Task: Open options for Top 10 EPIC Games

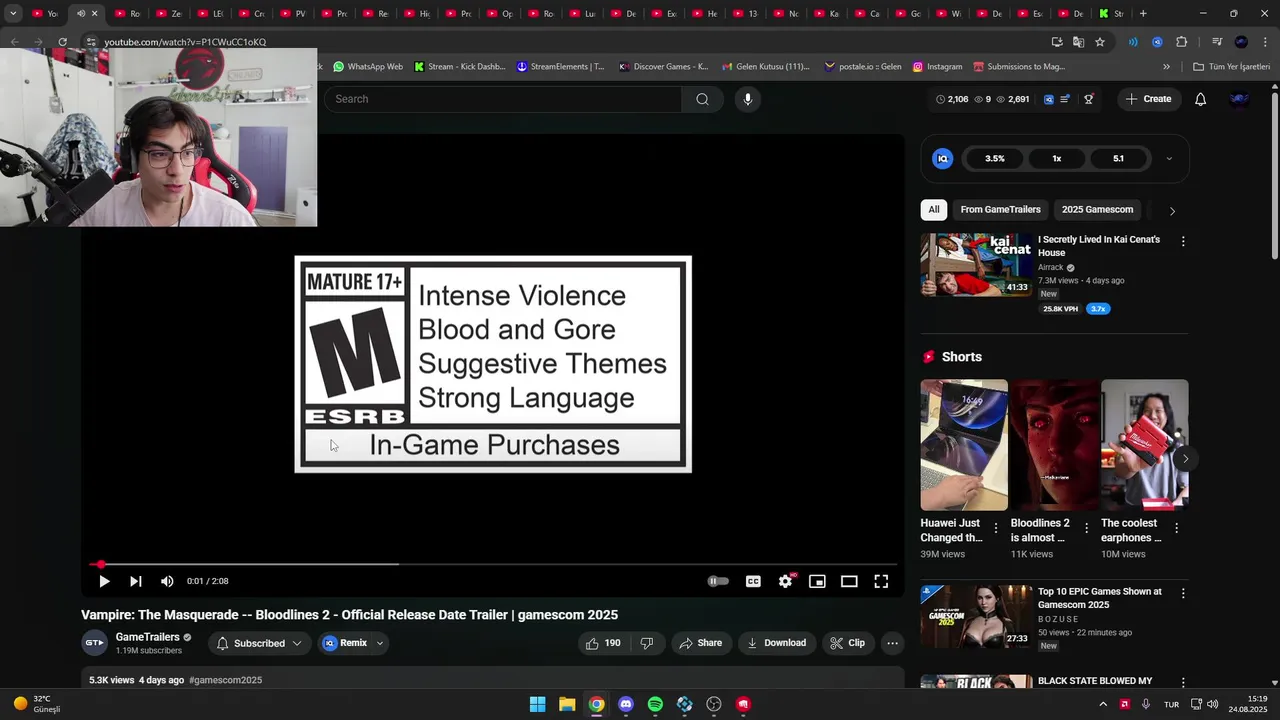Action: (x=1183, y=593)
